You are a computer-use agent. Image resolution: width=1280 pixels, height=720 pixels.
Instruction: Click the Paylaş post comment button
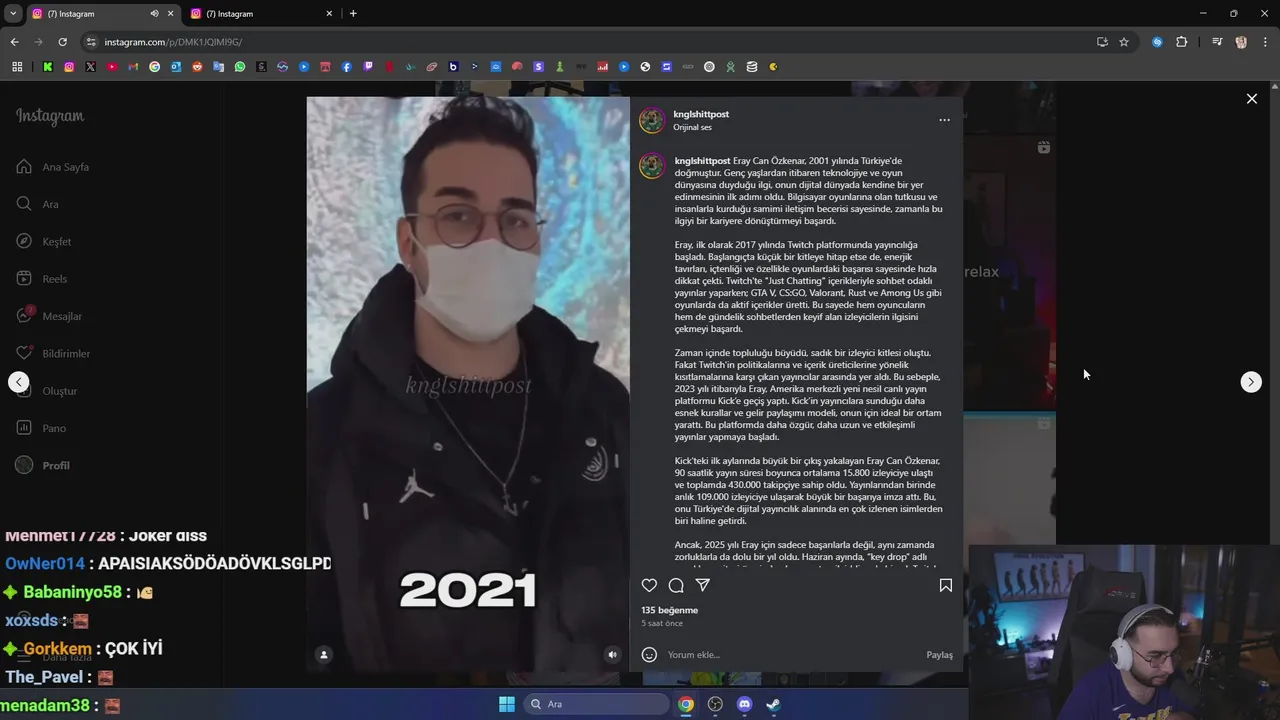pyautogui.click(x=939, y=655)
